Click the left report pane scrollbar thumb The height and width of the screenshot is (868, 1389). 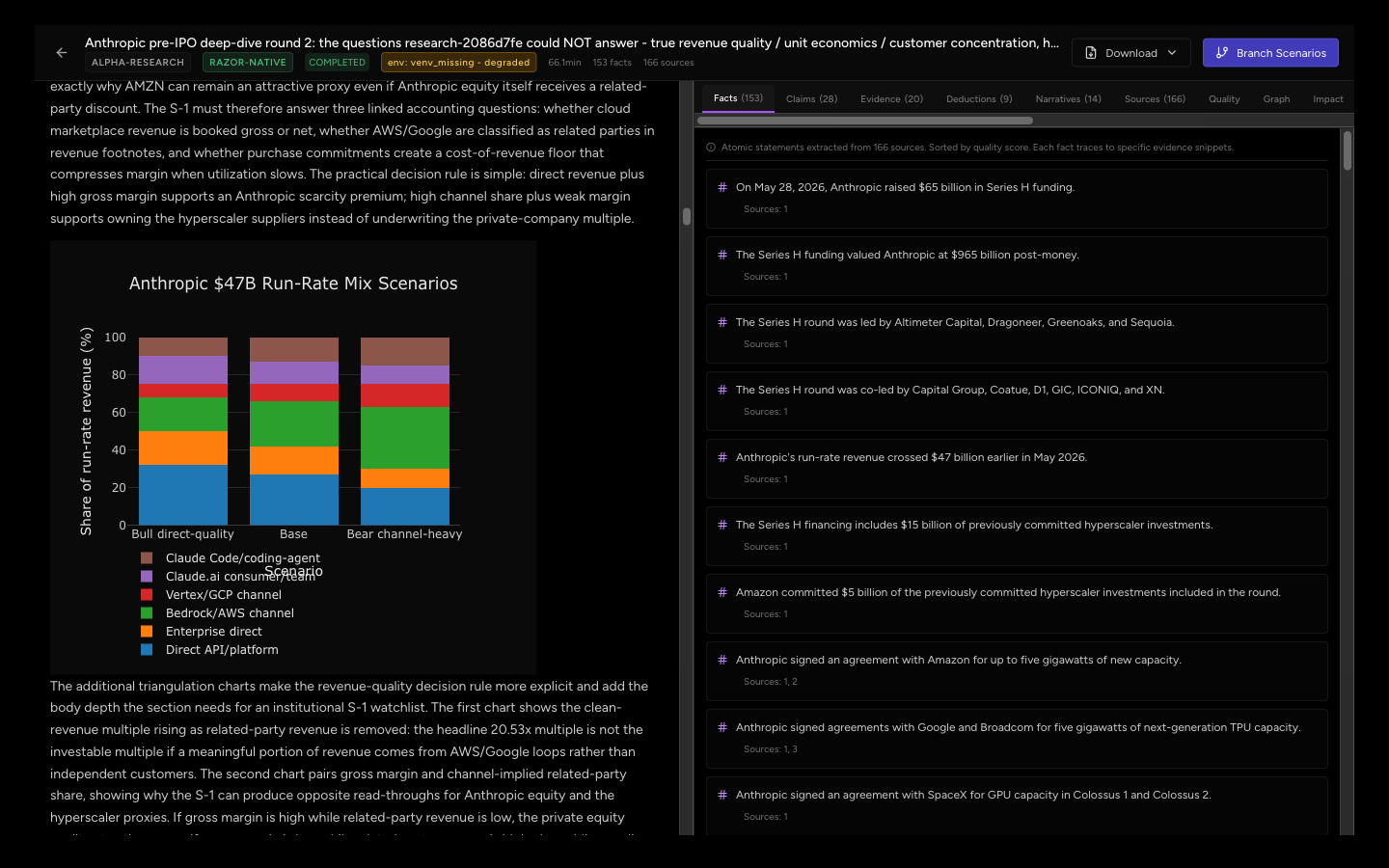pyautogui.click(x=687, y=216)
